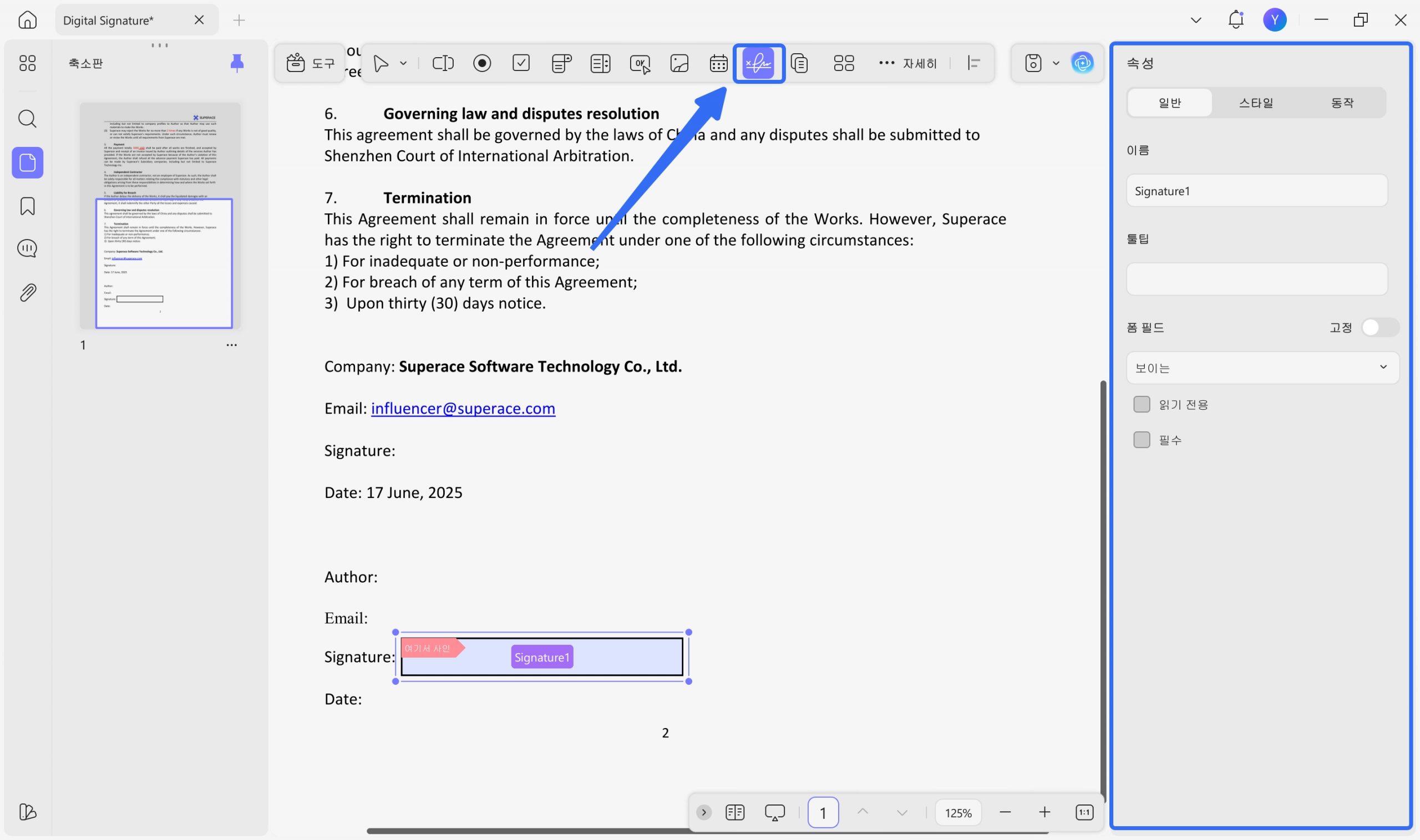The width and height of the screenshot is (1420, 840).
Task: Open the 125% zoom level box
Action: 958,812
